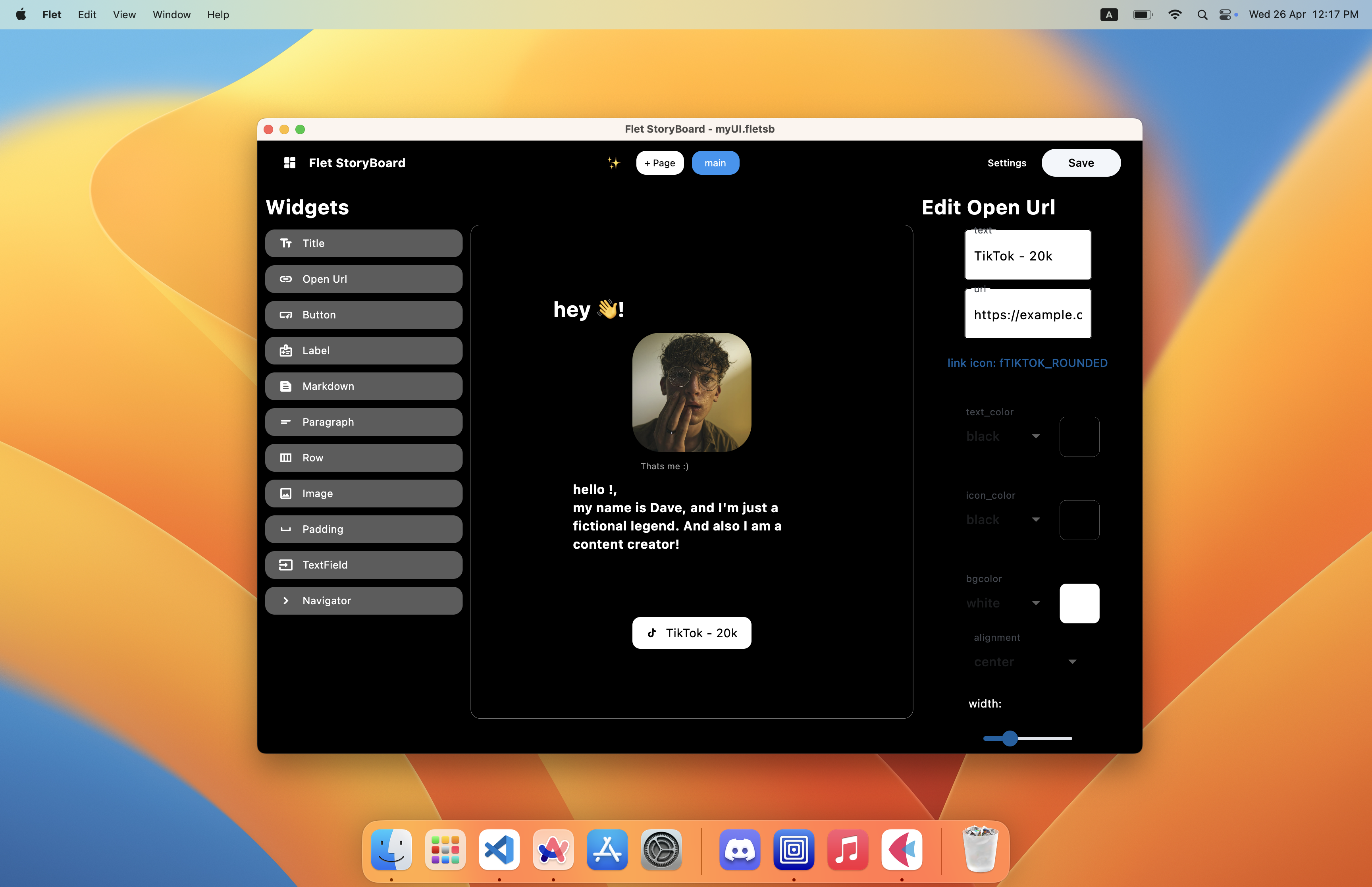Add a Markdown widget
This screenshot has width=1372, height=887.
(x=364, y=386)
